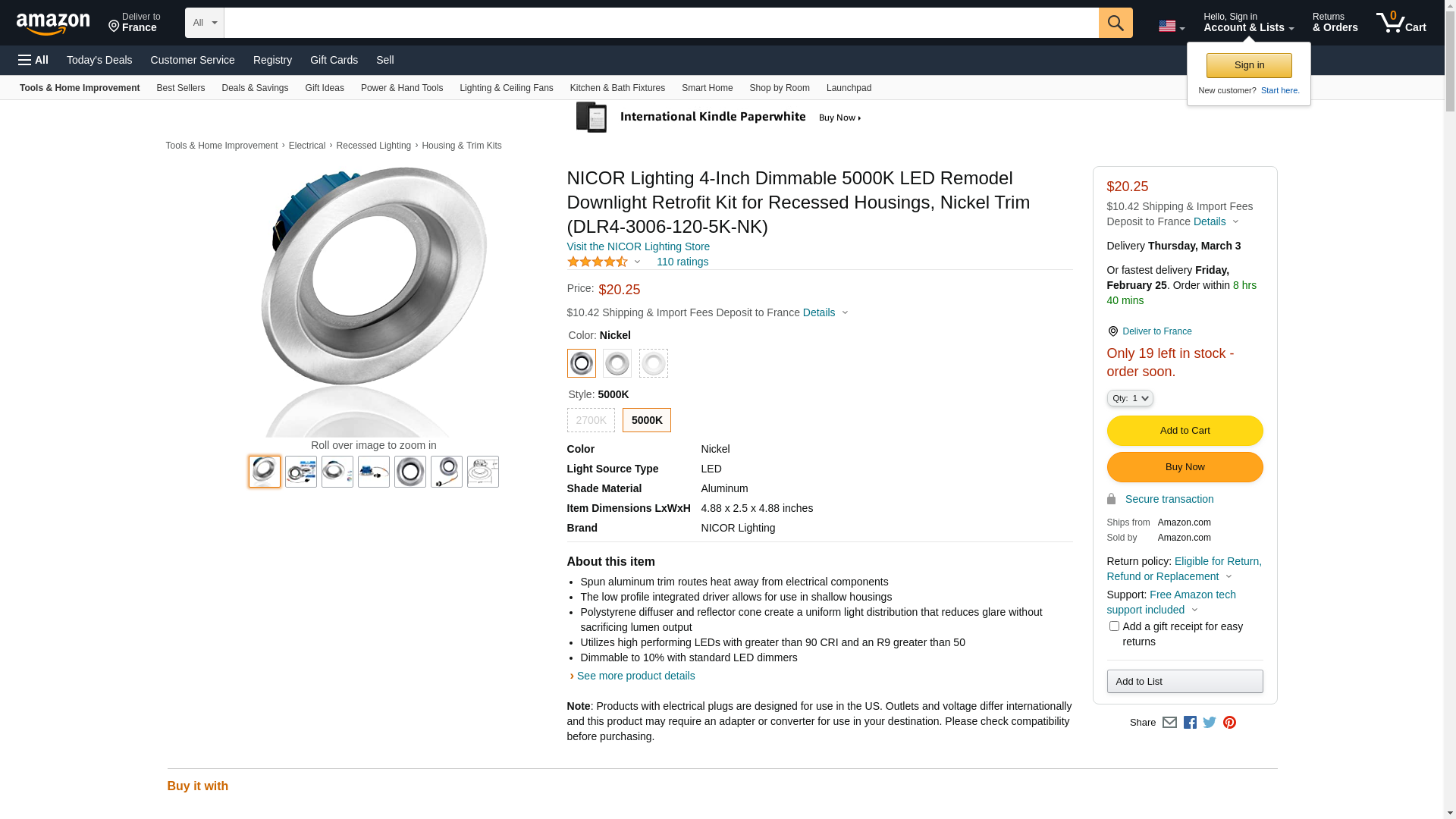Visit the NICOR Lighting Store link
Screen dimensions: 1456x819
tap(638, 246)
